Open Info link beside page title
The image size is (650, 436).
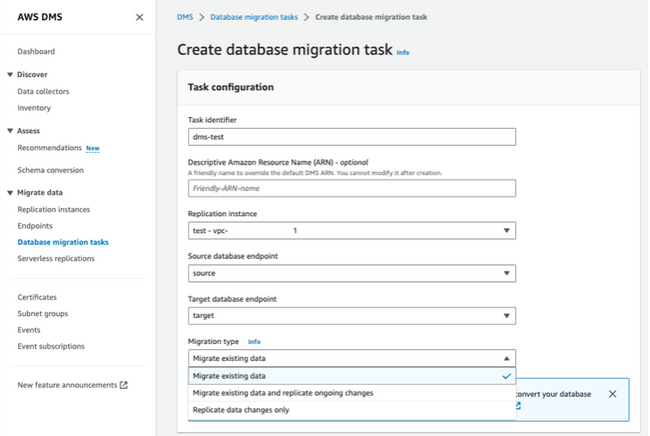[x=403, y=52]
